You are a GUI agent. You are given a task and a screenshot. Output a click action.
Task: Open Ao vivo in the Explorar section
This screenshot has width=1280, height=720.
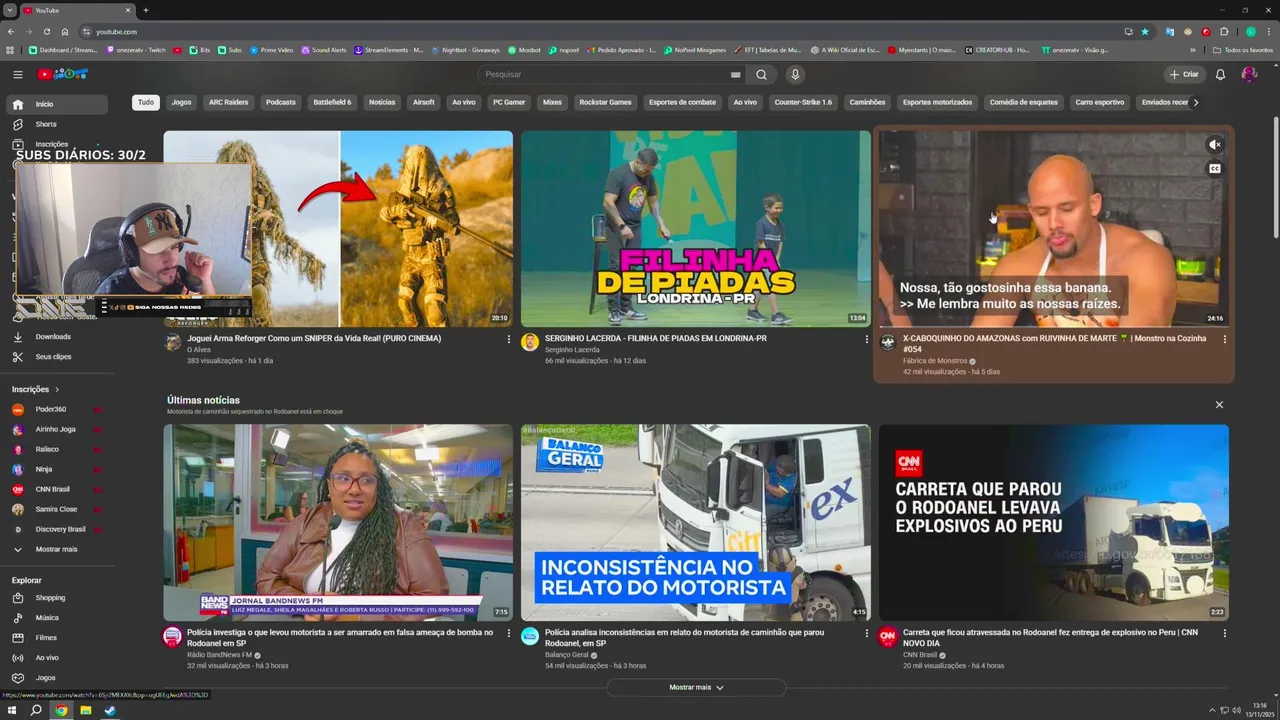(56, 658)
